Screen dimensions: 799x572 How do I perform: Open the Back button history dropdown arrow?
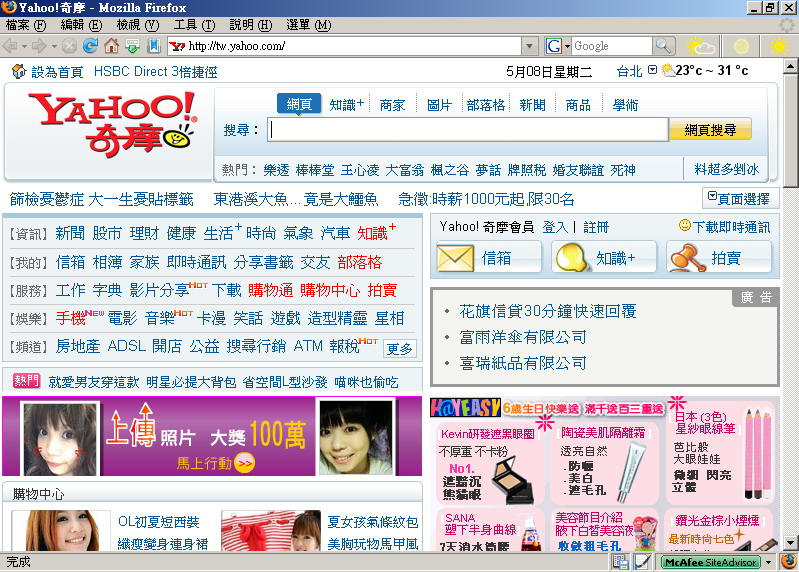[24, 47]
